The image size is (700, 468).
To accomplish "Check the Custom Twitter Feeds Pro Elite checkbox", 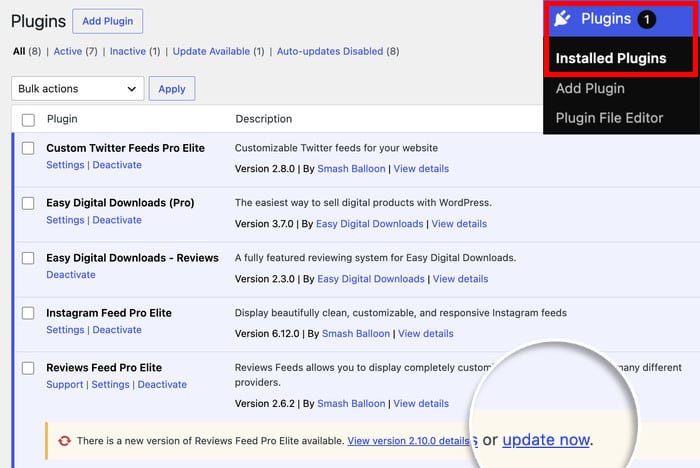I will 28,148.
